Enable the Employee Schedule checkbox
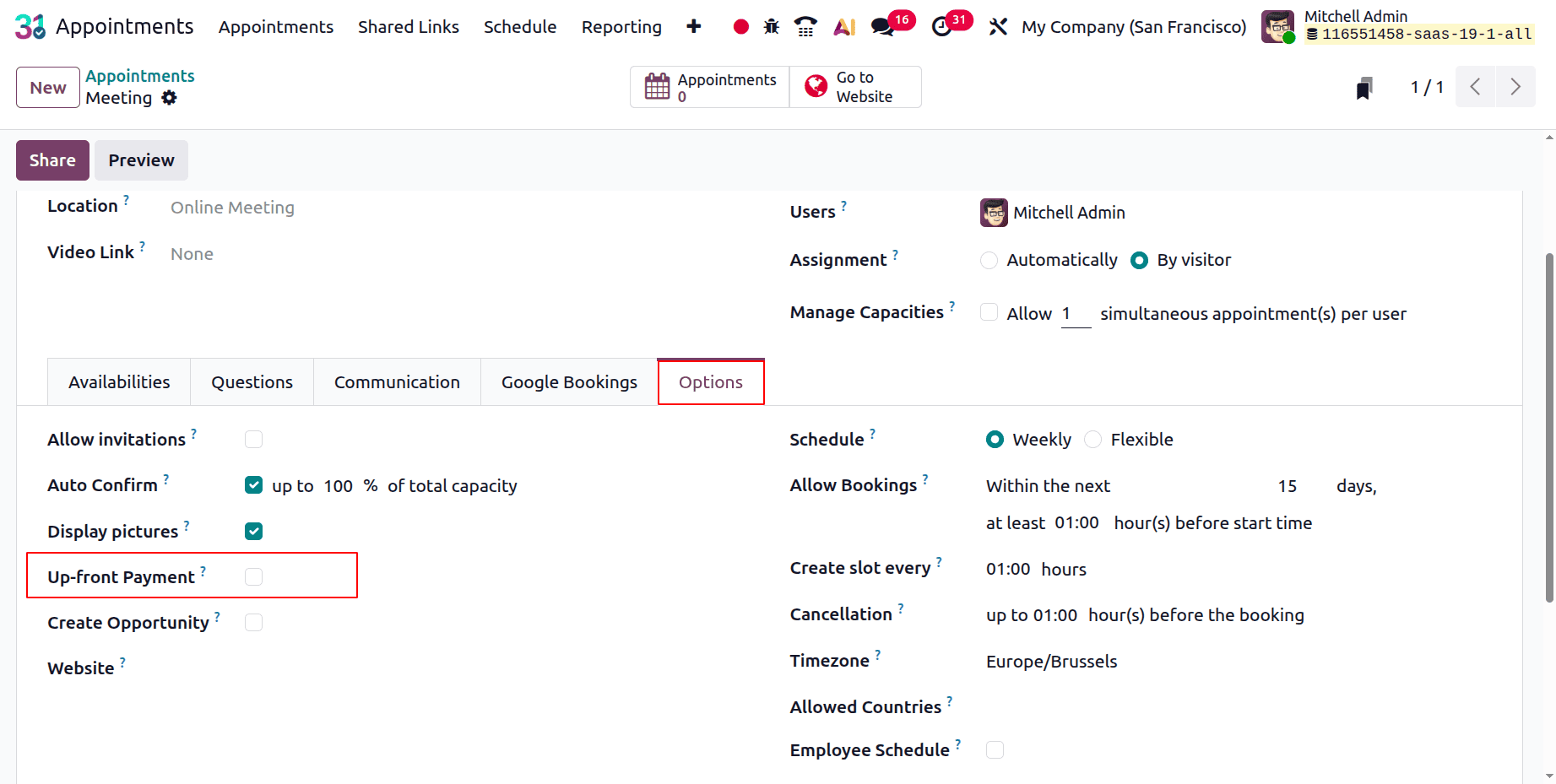Image resolution: width=1556 pixels, height=784 pixels. tap(995, 750)
